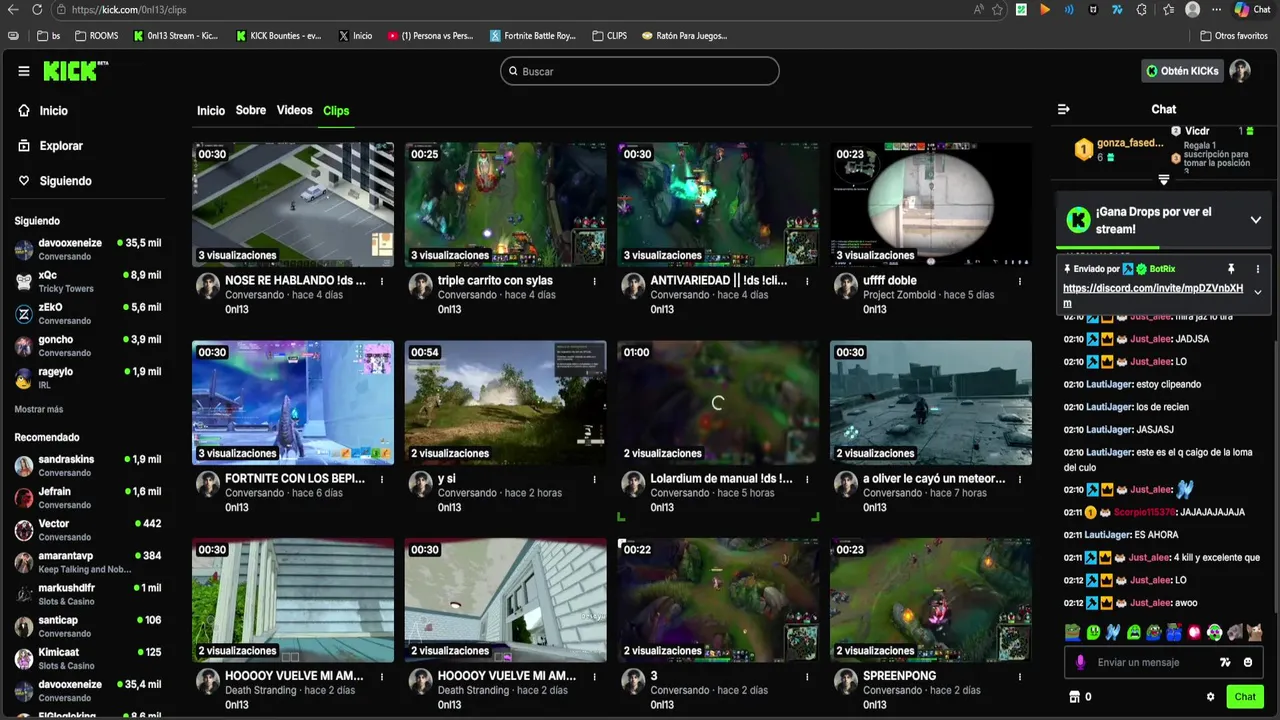Open recommended channel sandraskins
1280x720 pixels.
pos(88,466)
